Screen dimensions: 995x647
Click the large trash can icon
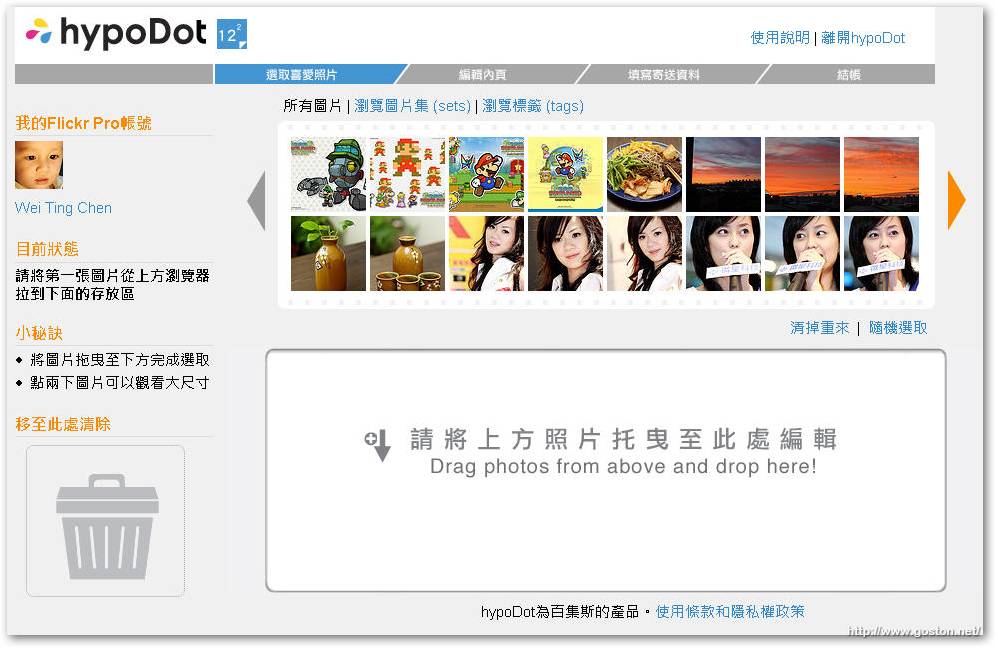(106, 523)
